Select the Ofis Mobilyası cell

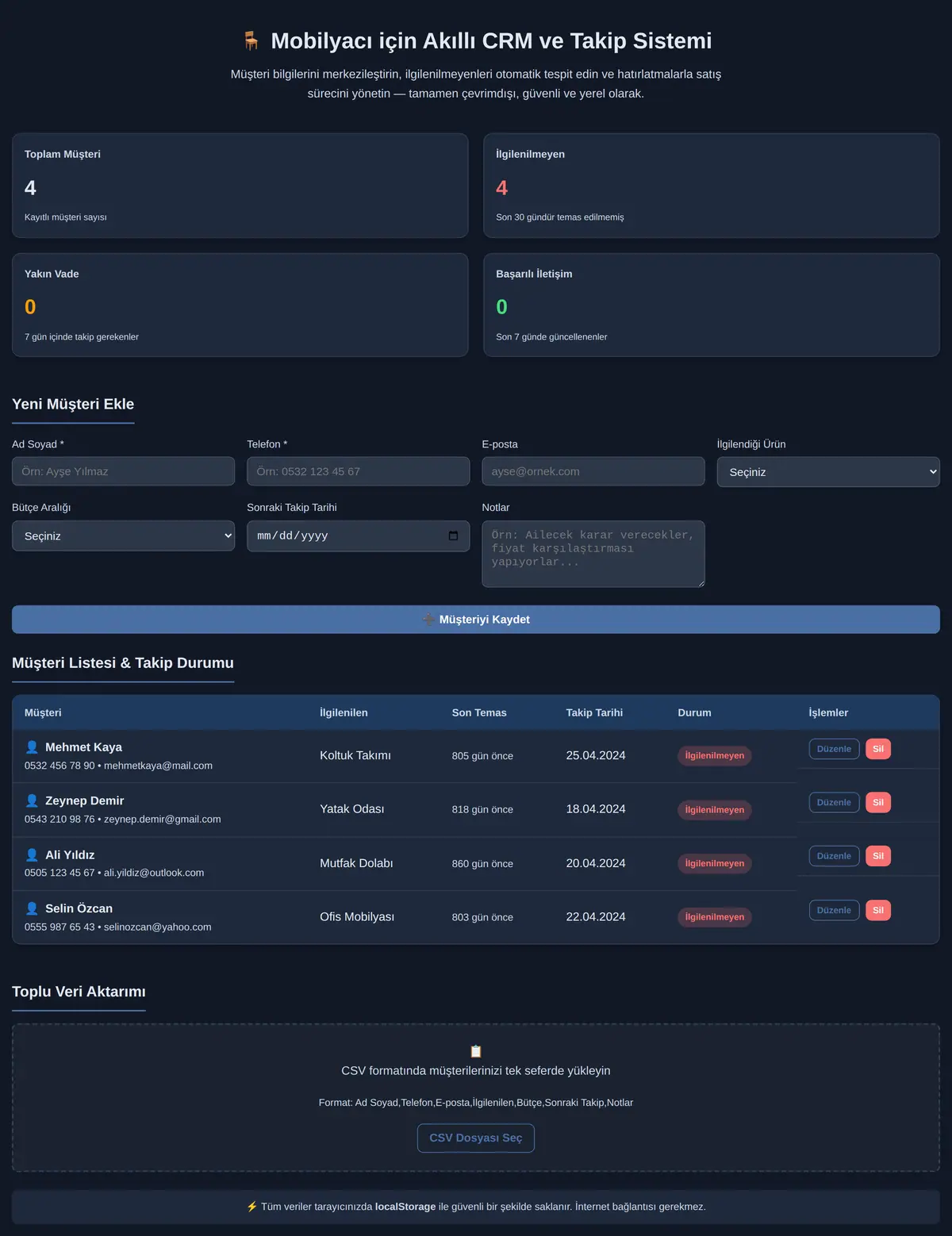[357, 916]
